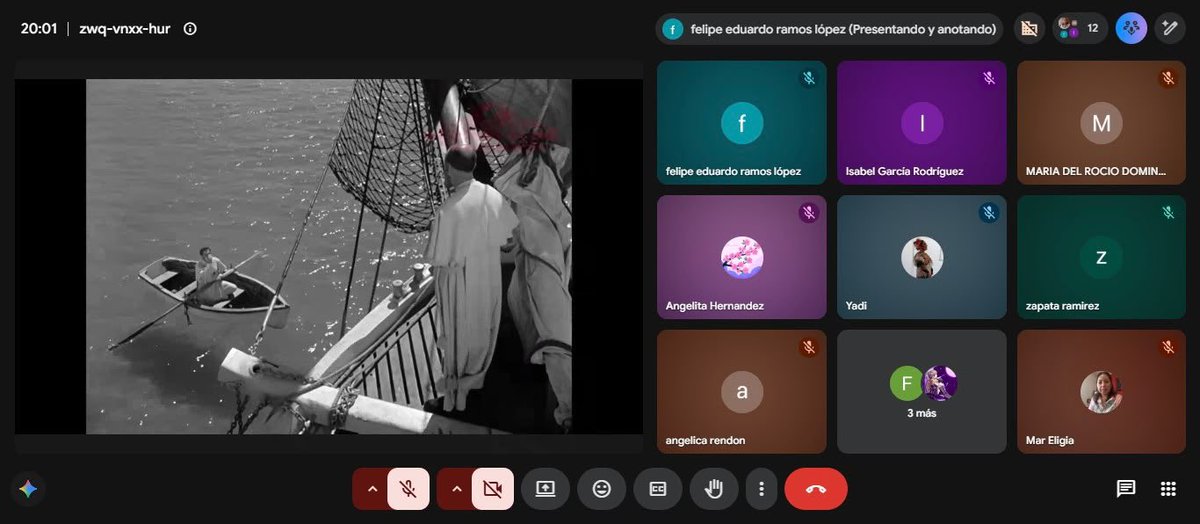Viewport: 1200px width, 524px height.
Task: Select Mar Eligia participant tile
Action: pyautogui.click(x=1101, y=391)
